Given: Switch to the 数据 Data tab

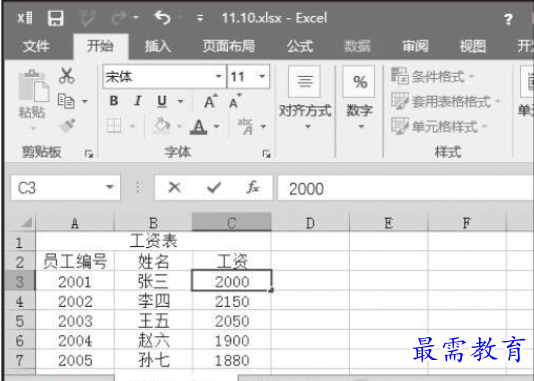Looking at the screenshot, I should [x=357, y=46].
